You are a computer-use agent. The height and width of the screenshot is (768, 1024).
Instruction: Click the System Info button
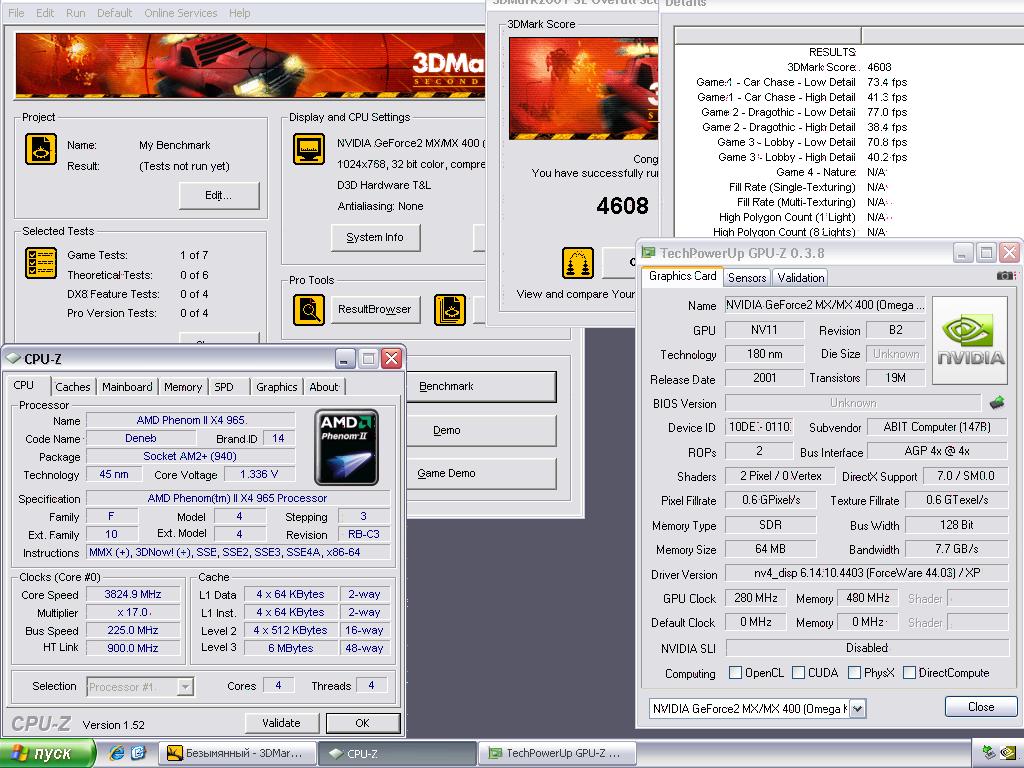375,238
